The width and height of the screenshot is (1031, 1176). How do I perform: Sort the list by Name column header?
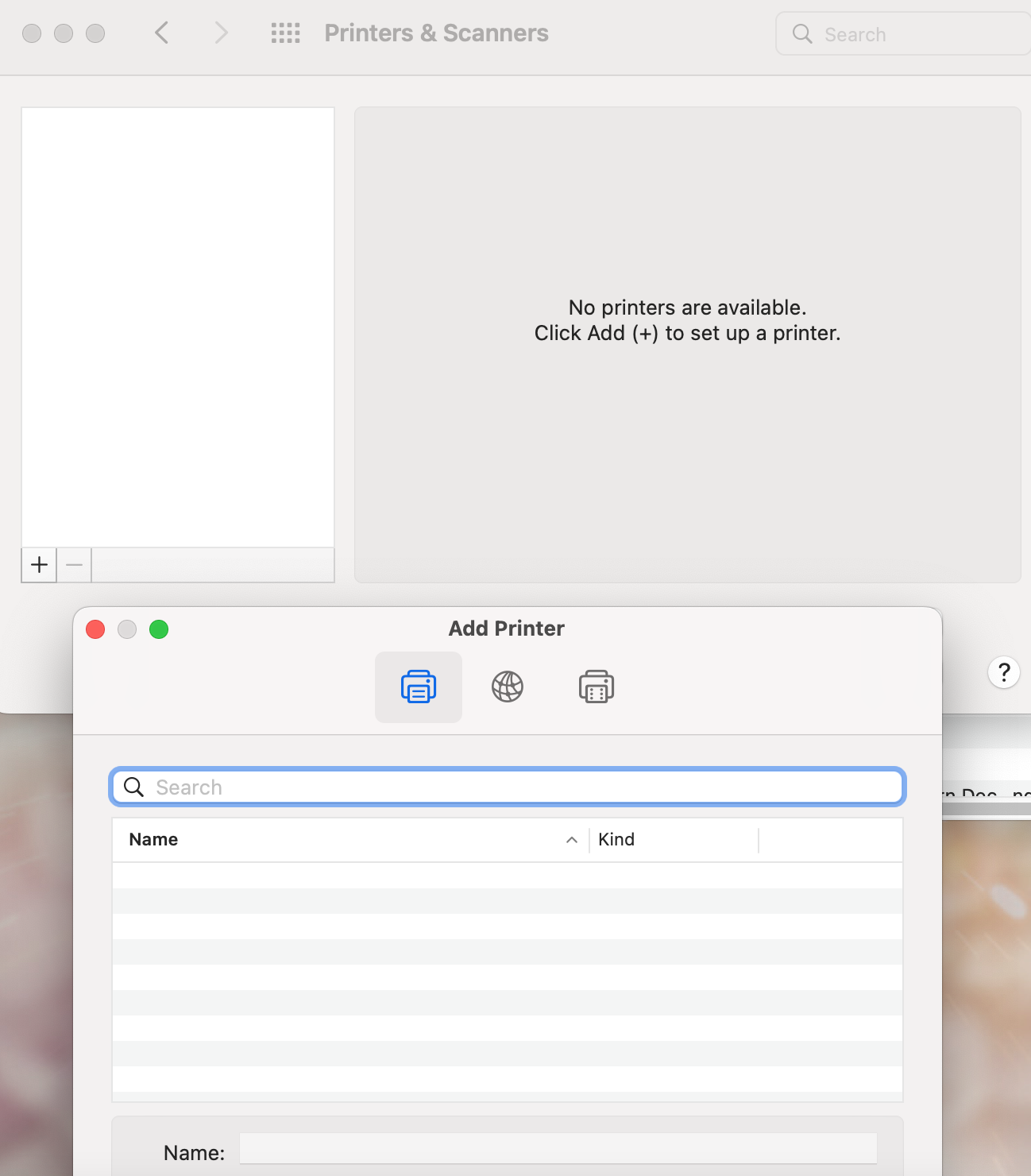(x=153, y=840)
